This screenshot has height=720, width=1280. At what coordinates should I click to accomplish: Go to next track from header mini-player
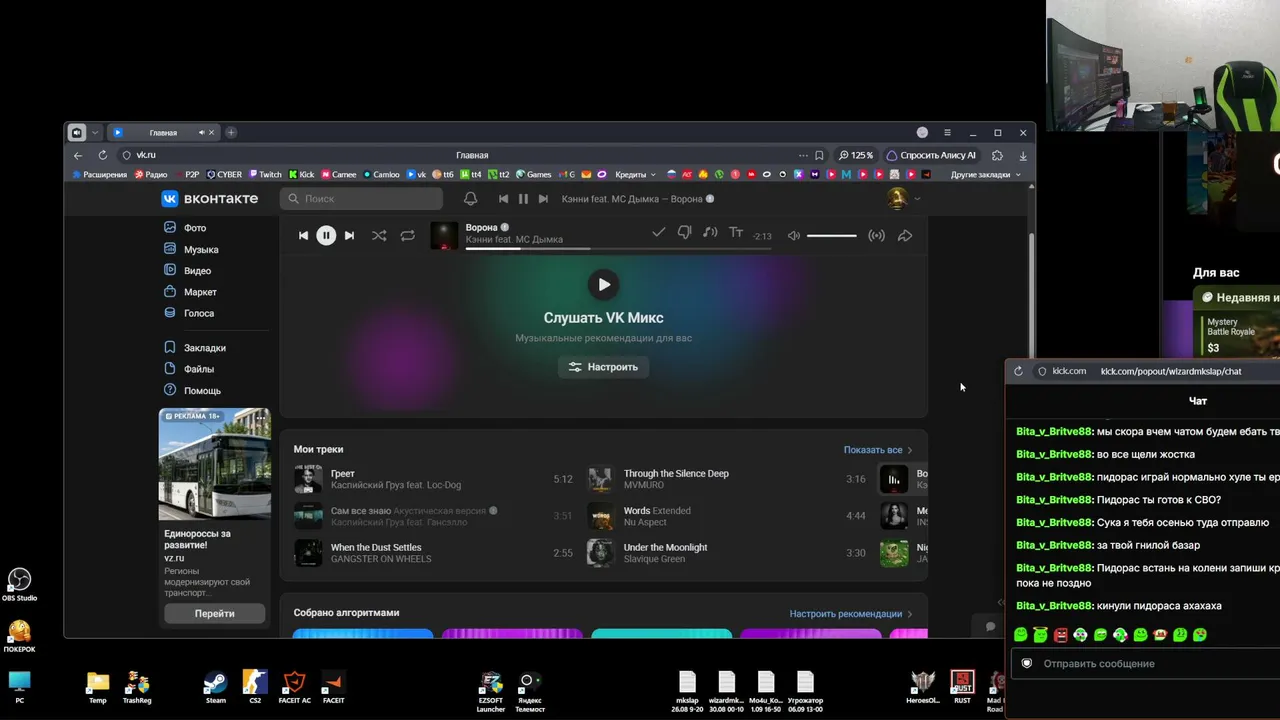pos(543,199)
